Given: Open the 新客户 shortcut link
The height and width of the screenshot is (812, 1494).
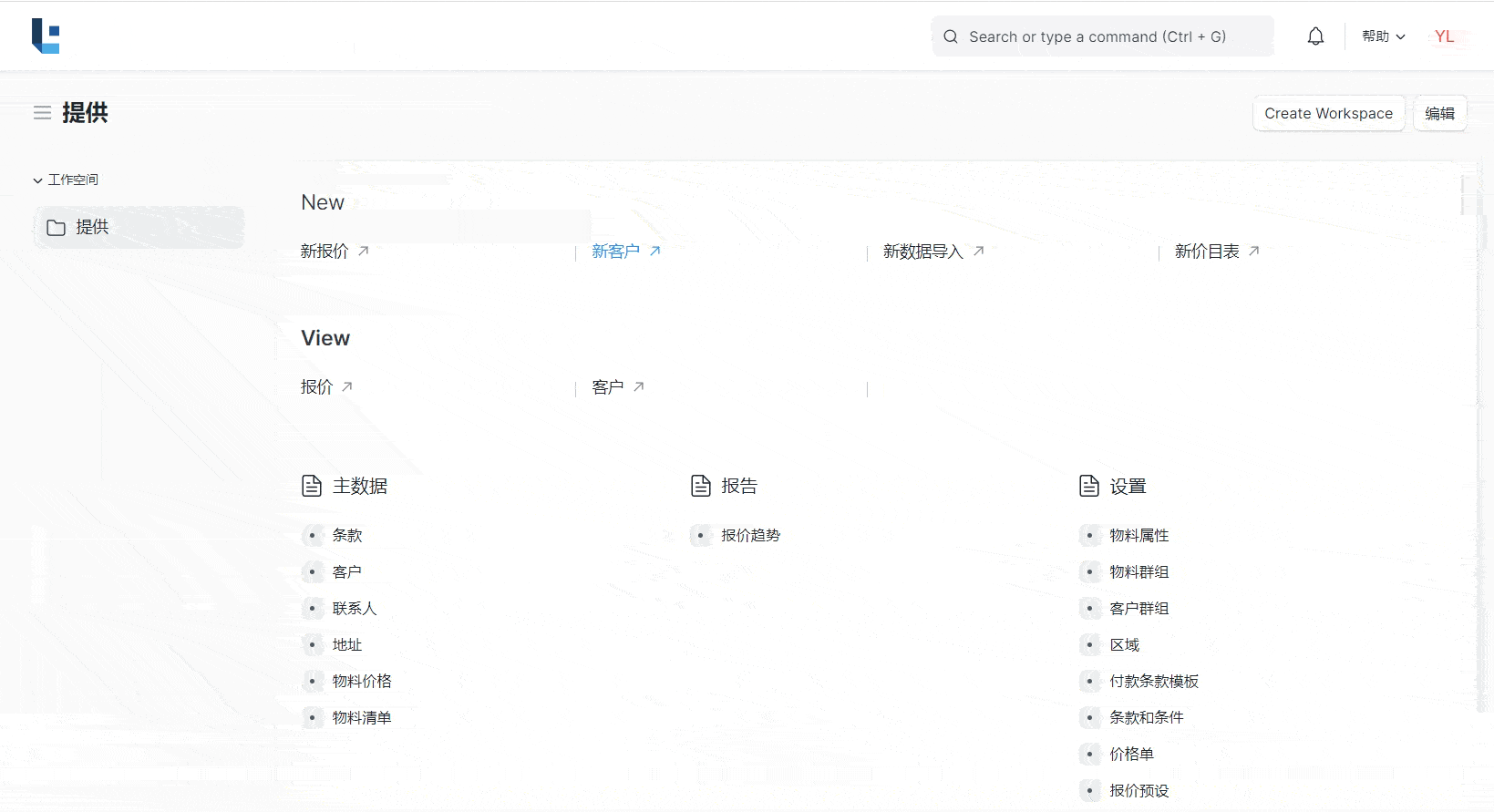Looking at the screenshot, I should [616, 252].
